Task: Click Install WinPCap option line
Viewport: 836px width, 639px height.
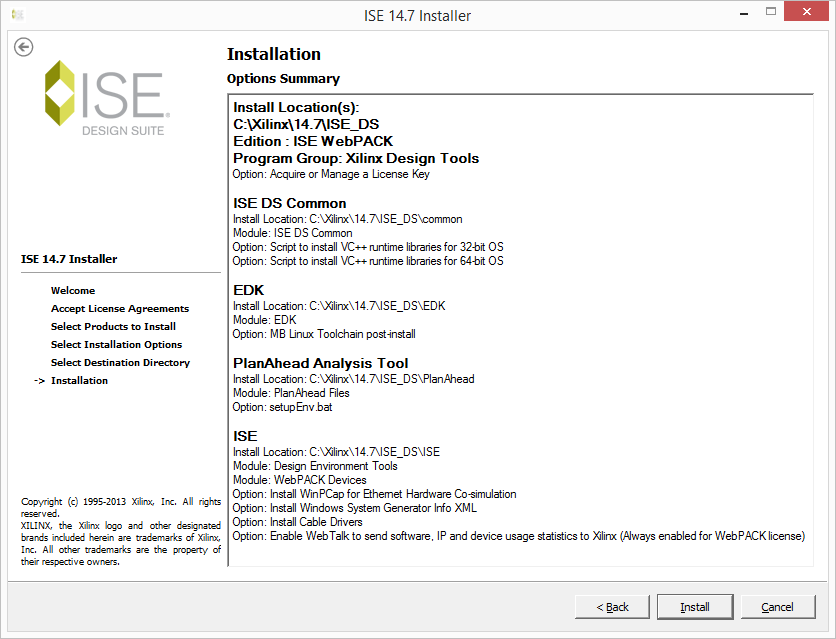Action: (x=374, y=494)
